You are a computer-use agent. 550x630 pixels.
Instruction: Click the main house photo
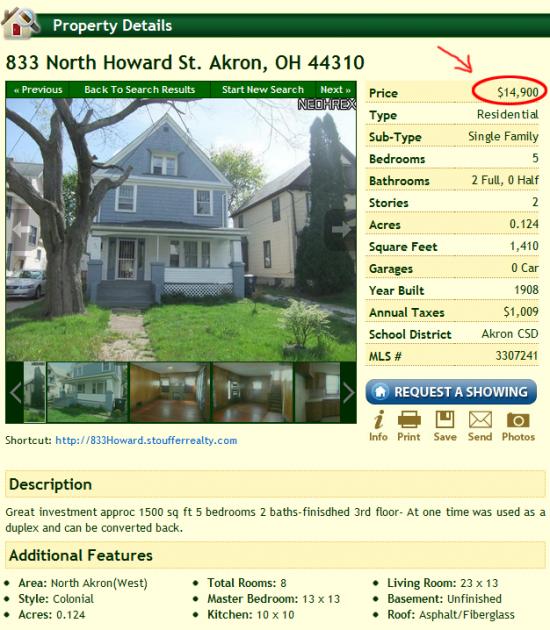(x=181, y=229)
